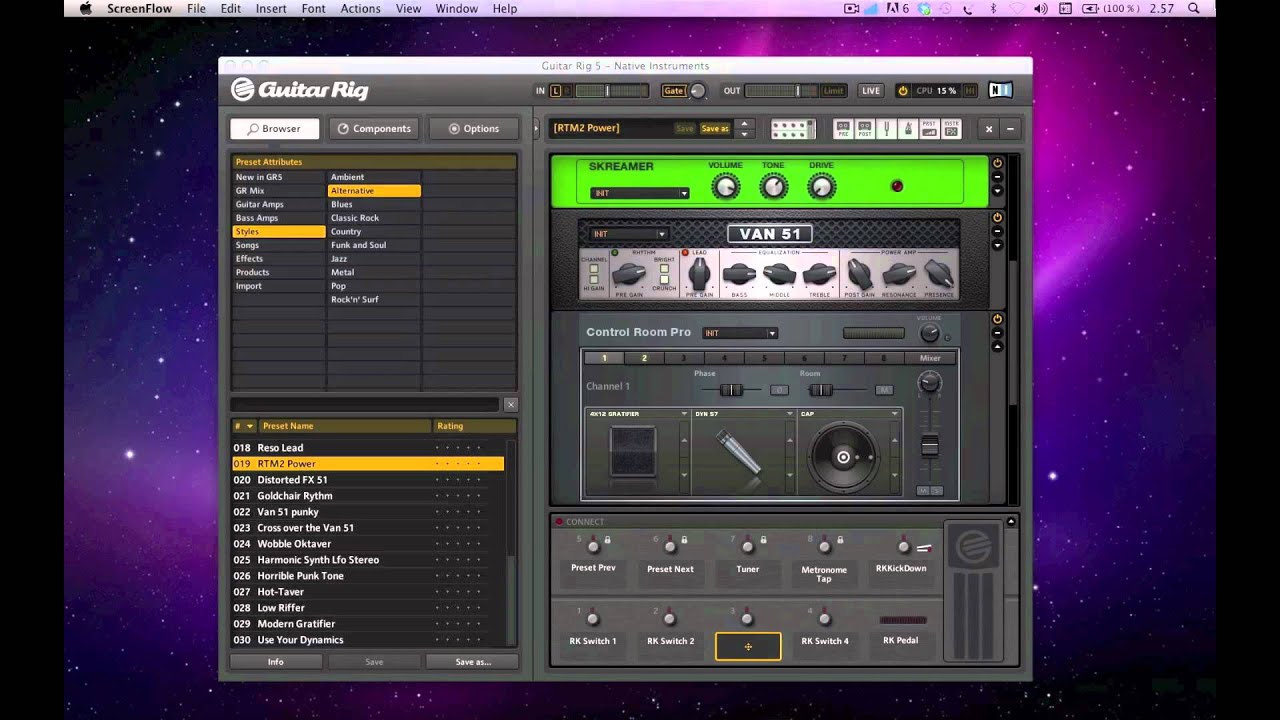Toggle the Control Room Pro power button
Image resolution: width=1280 pixels, height=720 pixels.
[997, 319]
